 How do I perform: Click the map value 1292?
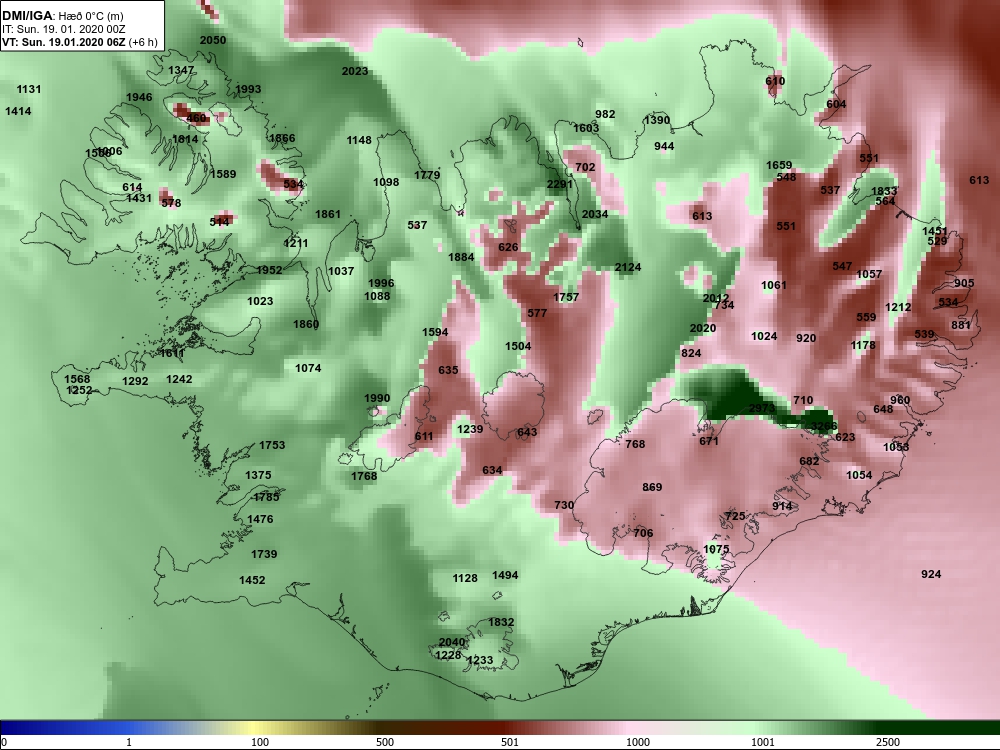pyautogui.click(x=135, y=381)
